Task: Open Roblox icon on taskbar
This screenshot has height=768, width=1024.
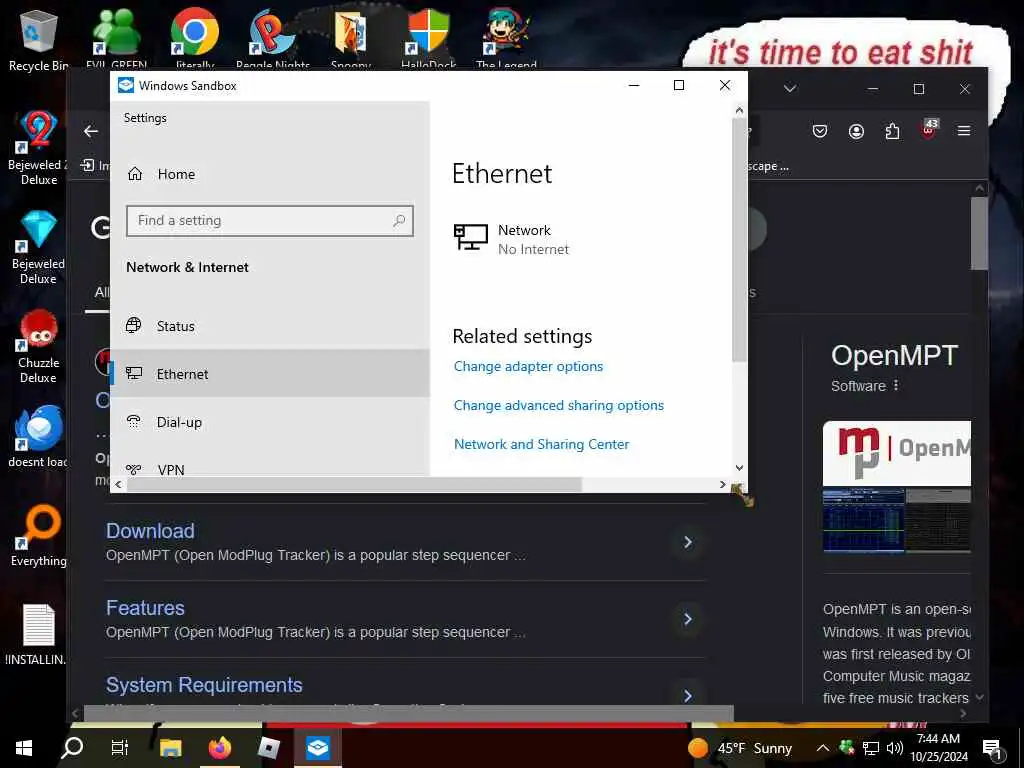Action: tap(268, 748)
